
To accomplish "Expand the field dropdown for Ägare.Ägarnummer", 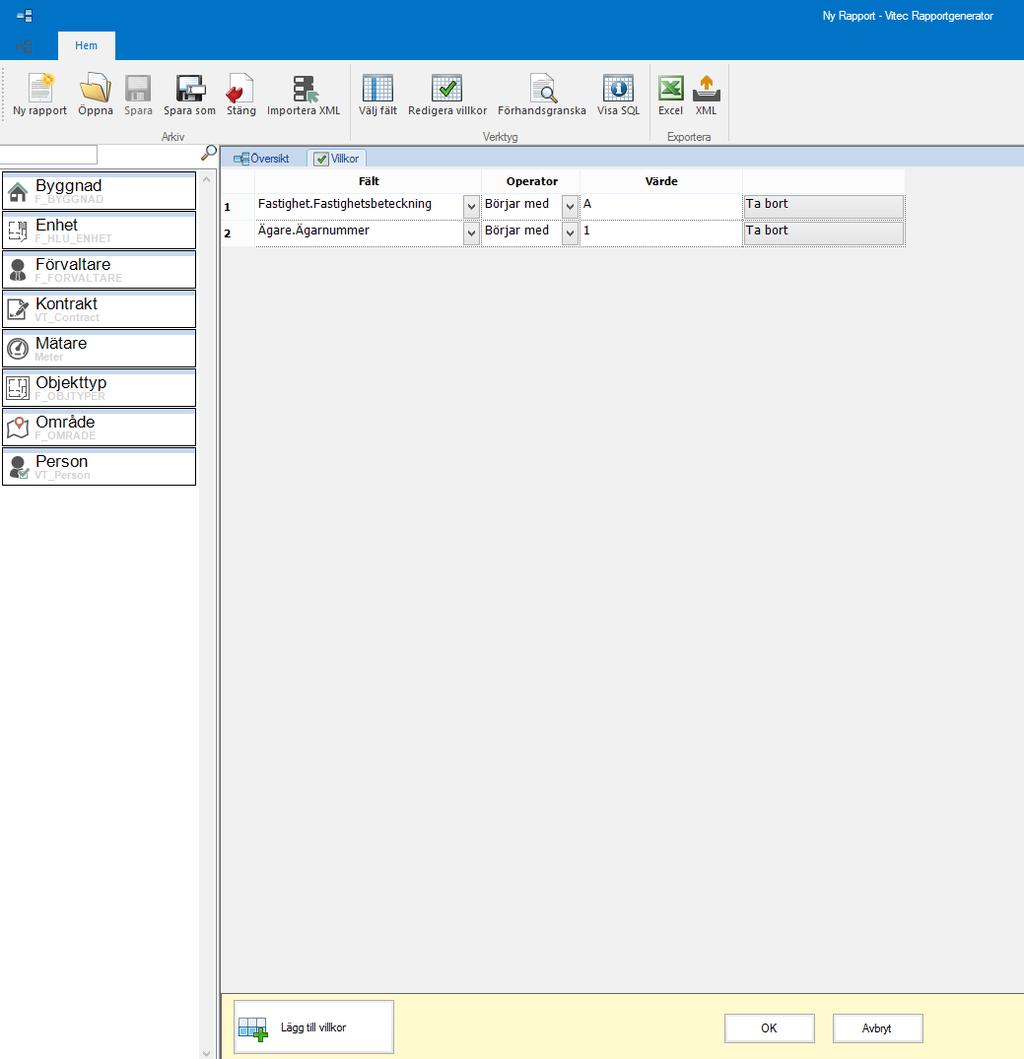I will coord(471,233).
